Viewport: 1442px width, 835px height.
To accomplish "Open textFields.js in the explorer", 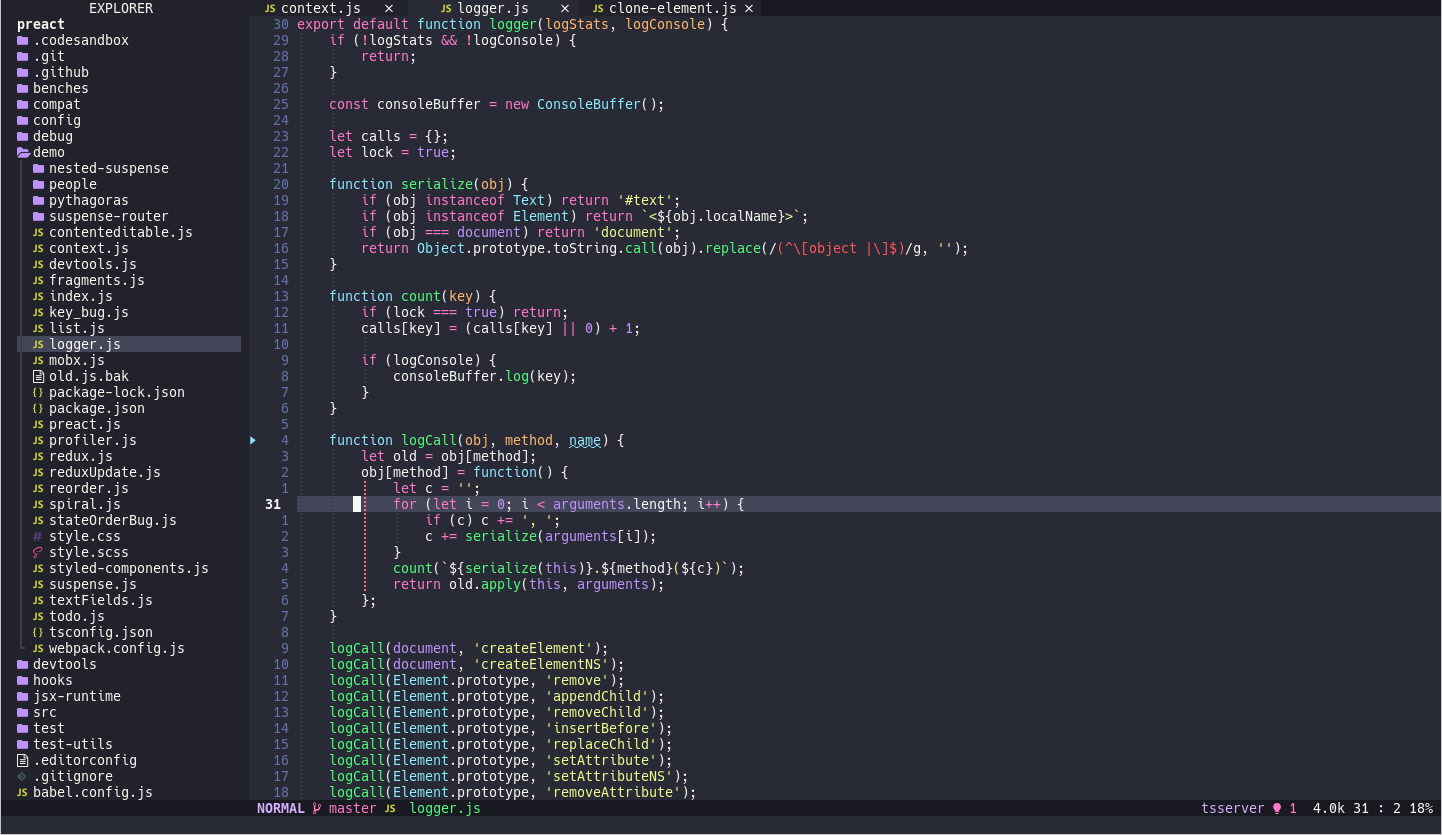I will click(x=101, y=600).
